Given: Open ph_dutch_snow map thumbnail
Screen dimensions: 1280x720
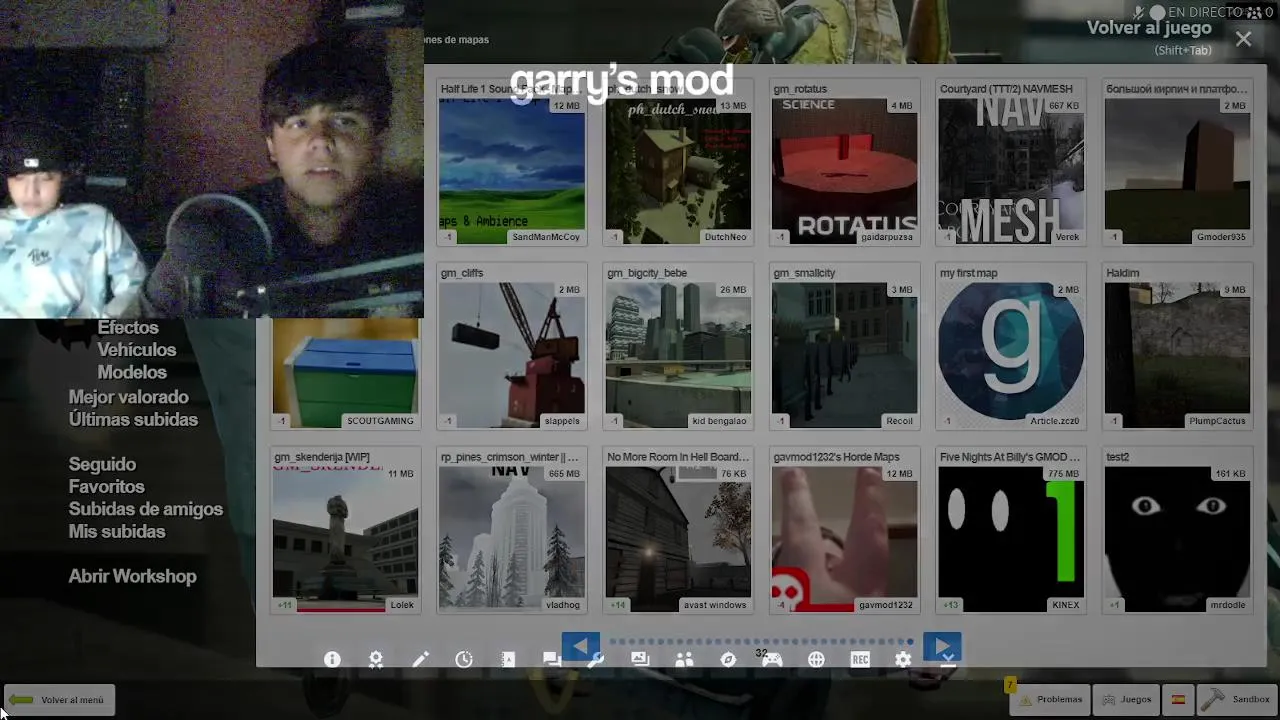Looking at the screenshot, I should pos(678,171).
